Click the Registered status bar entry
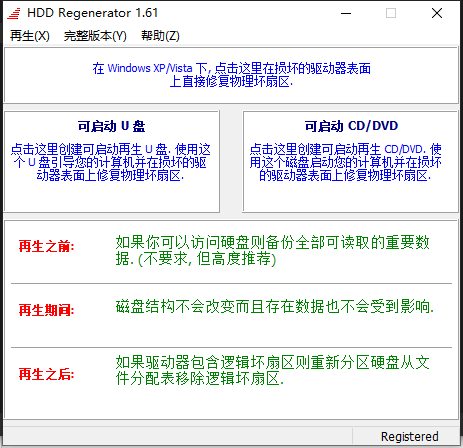463x448 pixels. pos(410,436)
